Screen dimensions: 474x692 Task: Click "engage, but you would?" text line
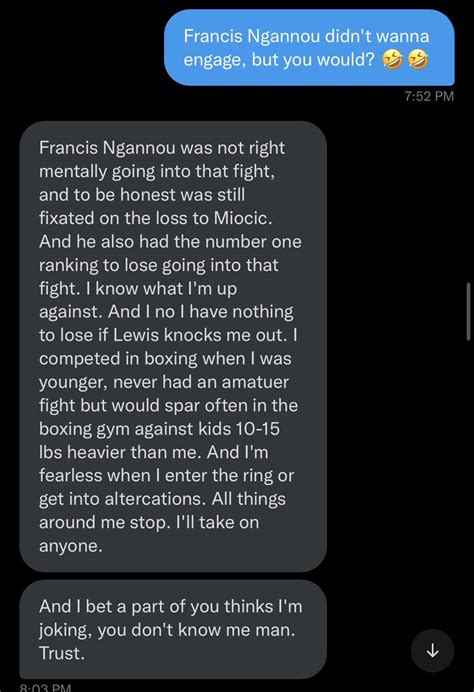pos(279,59)
